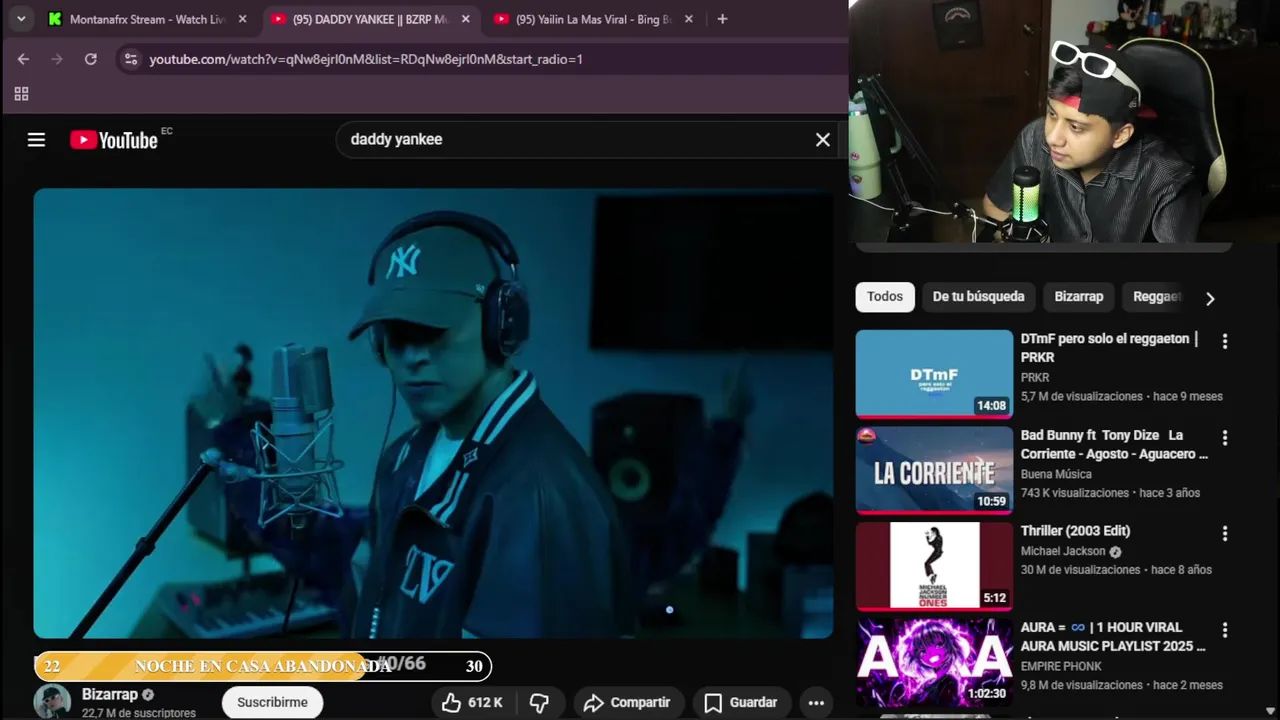Clear the daddy yankee search query
This screenshot has height=720, width=1280.
(823, 140)
